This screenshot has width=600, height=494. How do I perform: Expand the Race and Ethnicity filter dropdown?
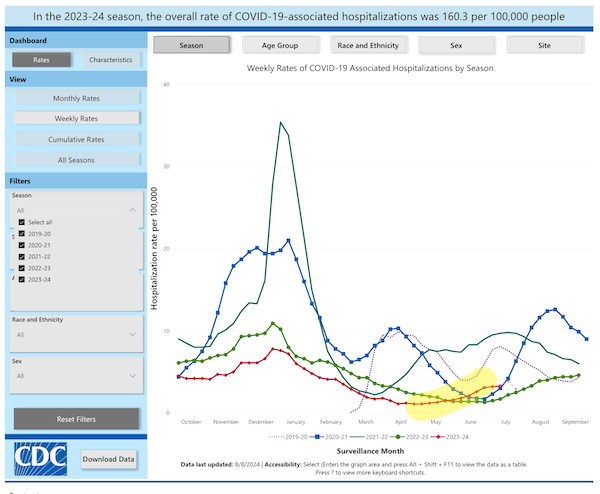point(132,334)
